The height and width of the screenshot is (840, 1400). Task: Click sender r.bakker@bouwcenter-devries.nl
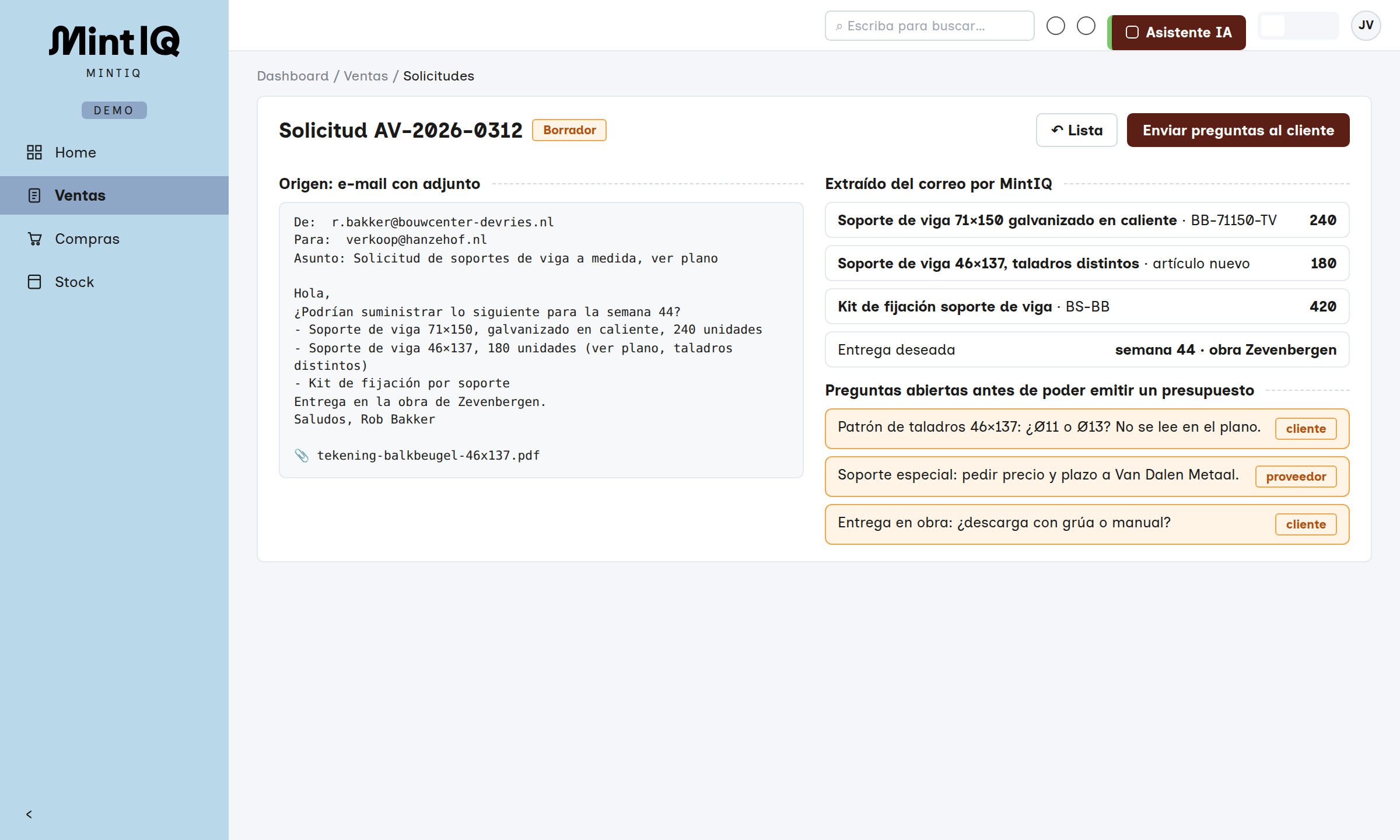(443, 222)
